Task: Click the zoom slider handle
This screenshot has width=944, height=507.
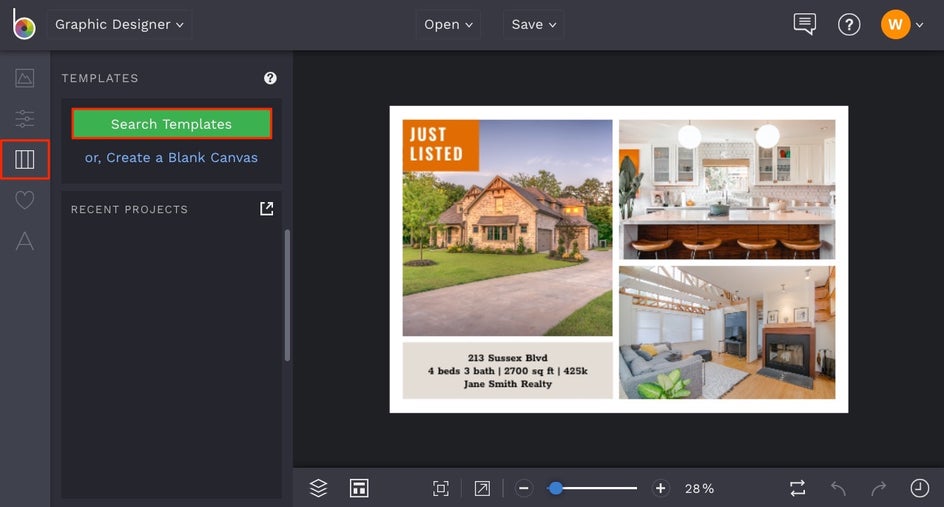Action: pos(556,488)
